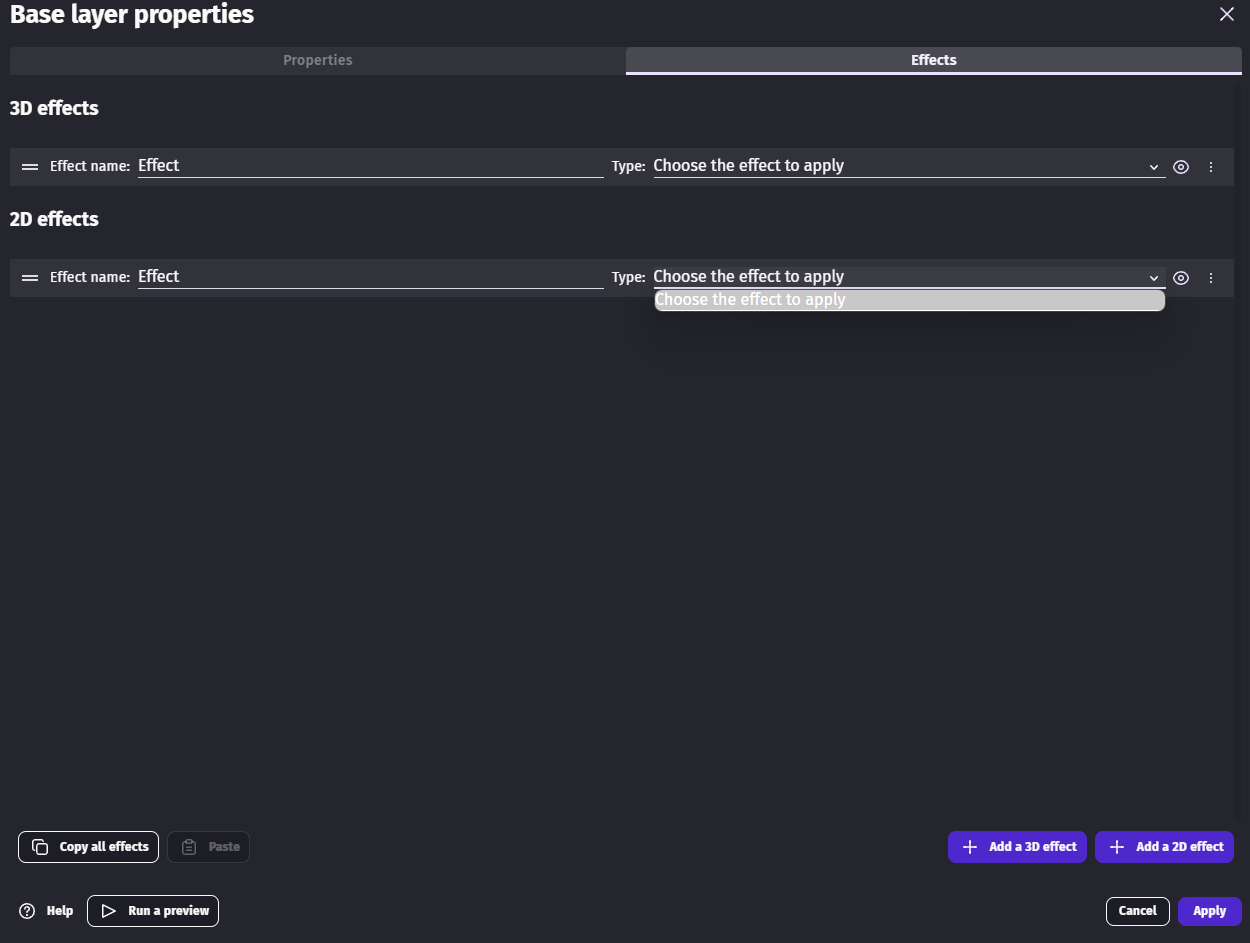Click the Apply button
Image resolution: width=1250 pixels, height=943 pixels.
[1209, 911]
